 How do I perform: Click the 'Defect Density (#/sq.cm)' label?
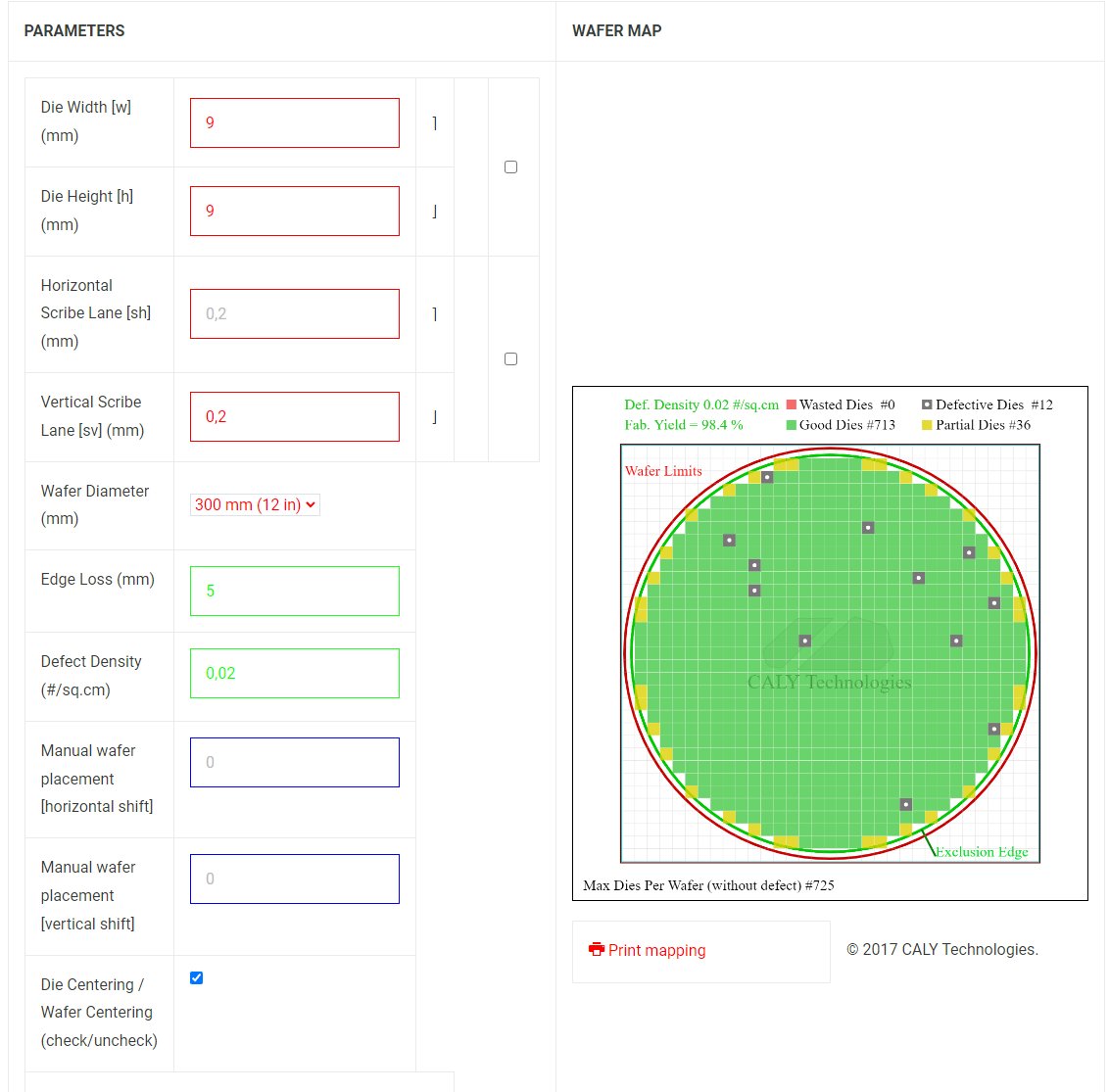pos(91,676)
